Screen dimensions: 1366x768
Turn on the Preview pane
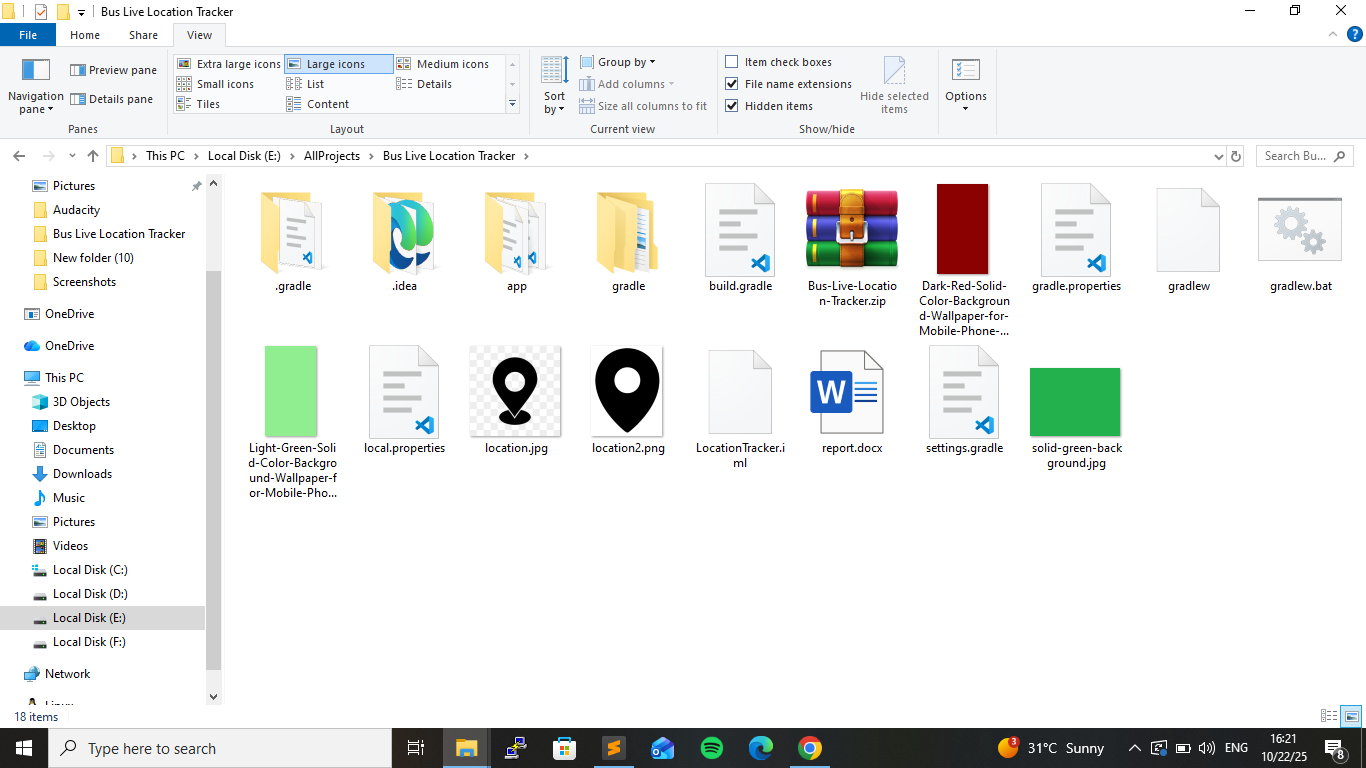[x=113, y=70]
